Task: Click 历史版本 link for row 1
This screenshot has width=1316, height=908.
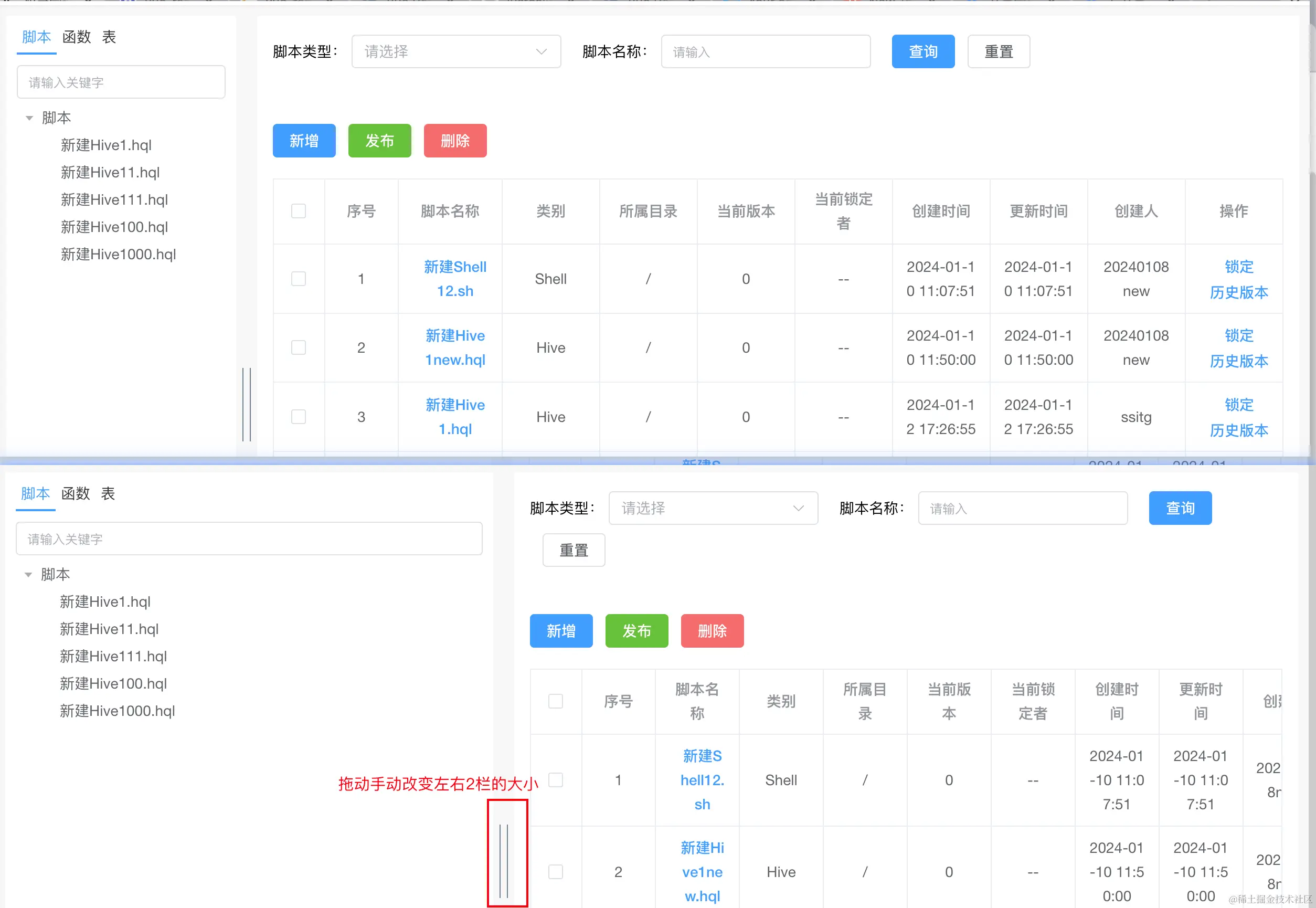Action: (x=1239, y=292)
